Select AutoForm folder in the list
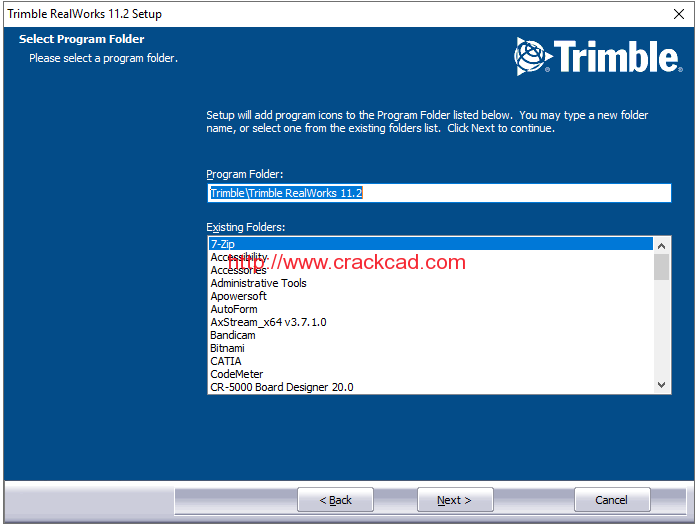698x527 pixels. [x=430, y=309]
